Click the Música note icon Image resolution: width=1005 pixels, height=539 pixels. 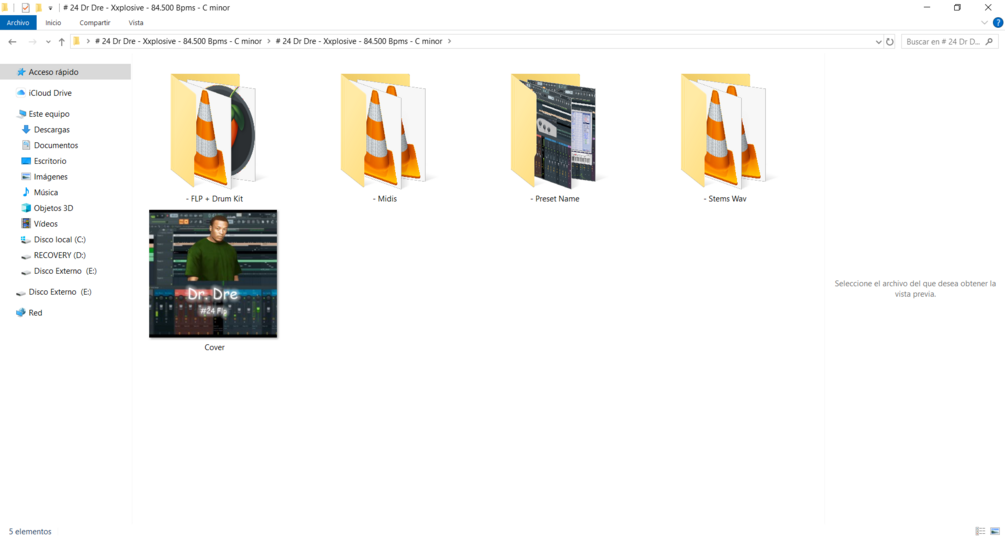pyautogui.click(x=26, y=192)
